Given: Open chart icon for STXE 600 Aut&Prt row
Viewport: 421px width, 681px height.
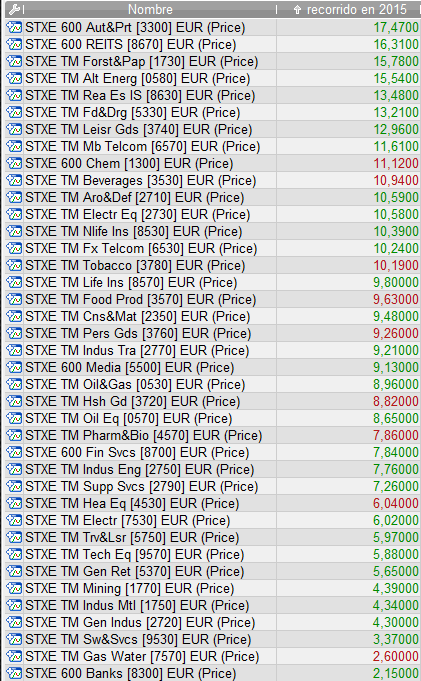Looking at the screenshot, I should pos(14,28).
